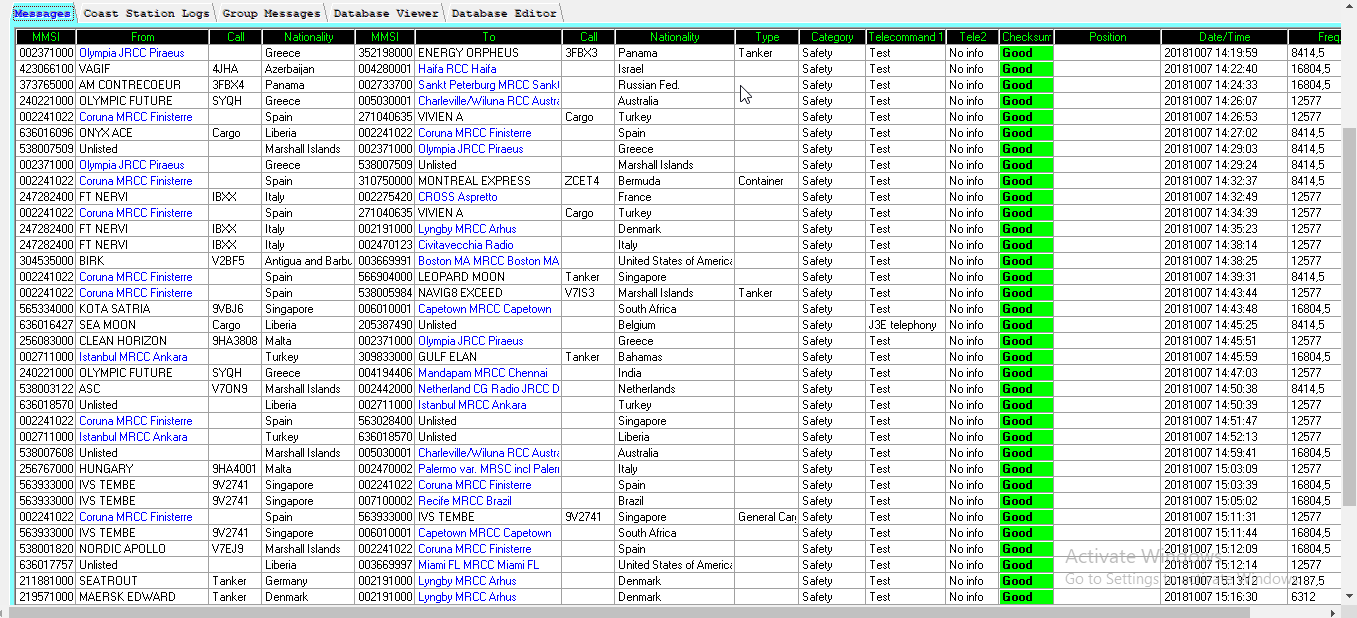Screen dimensions: 1357x618
Task: Select the LEOPARD MOON cell
Action: point(488,277)
